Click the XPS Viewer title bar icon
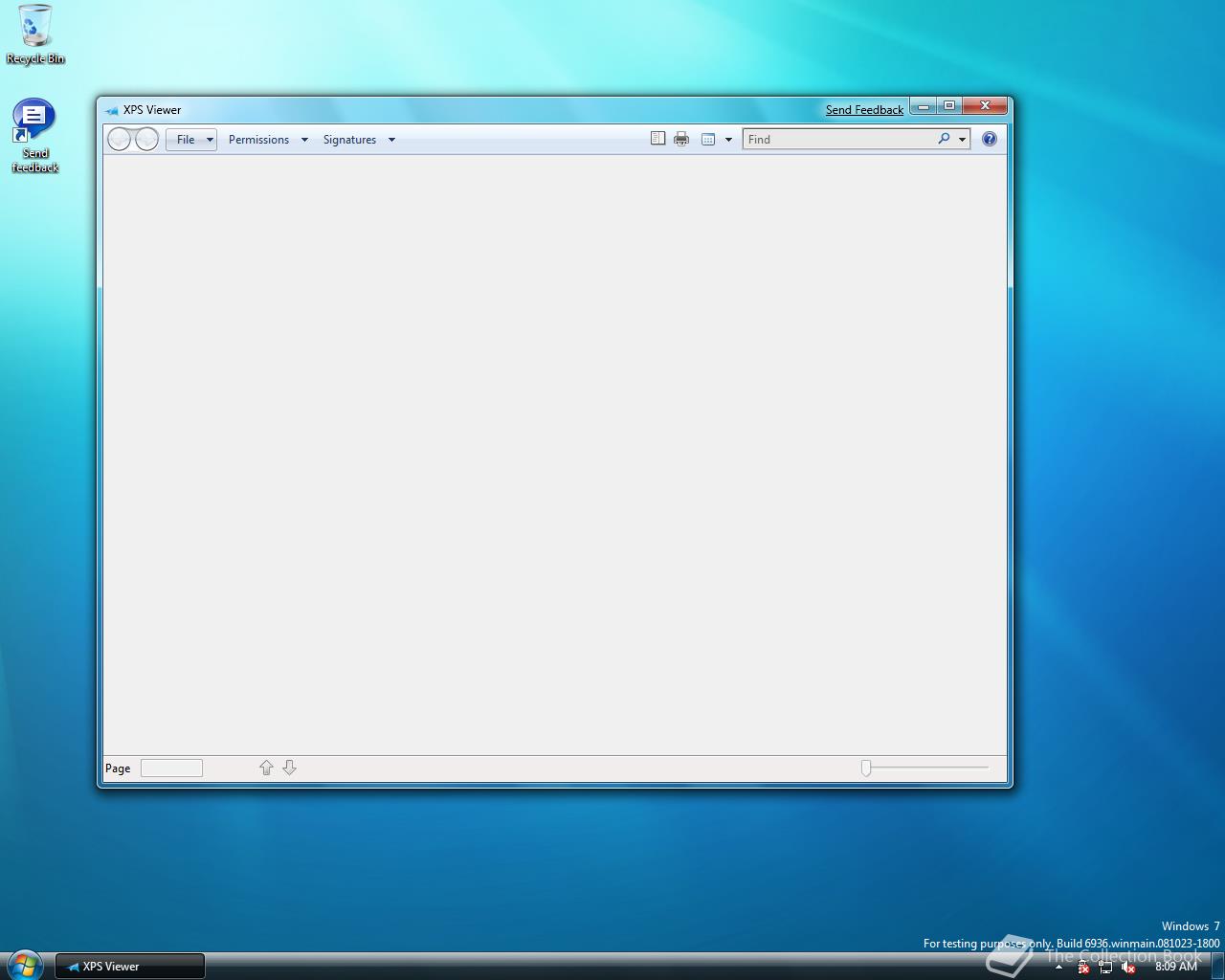The height and width of the screenshot is (980, 1225). click(x=112, y=110)
